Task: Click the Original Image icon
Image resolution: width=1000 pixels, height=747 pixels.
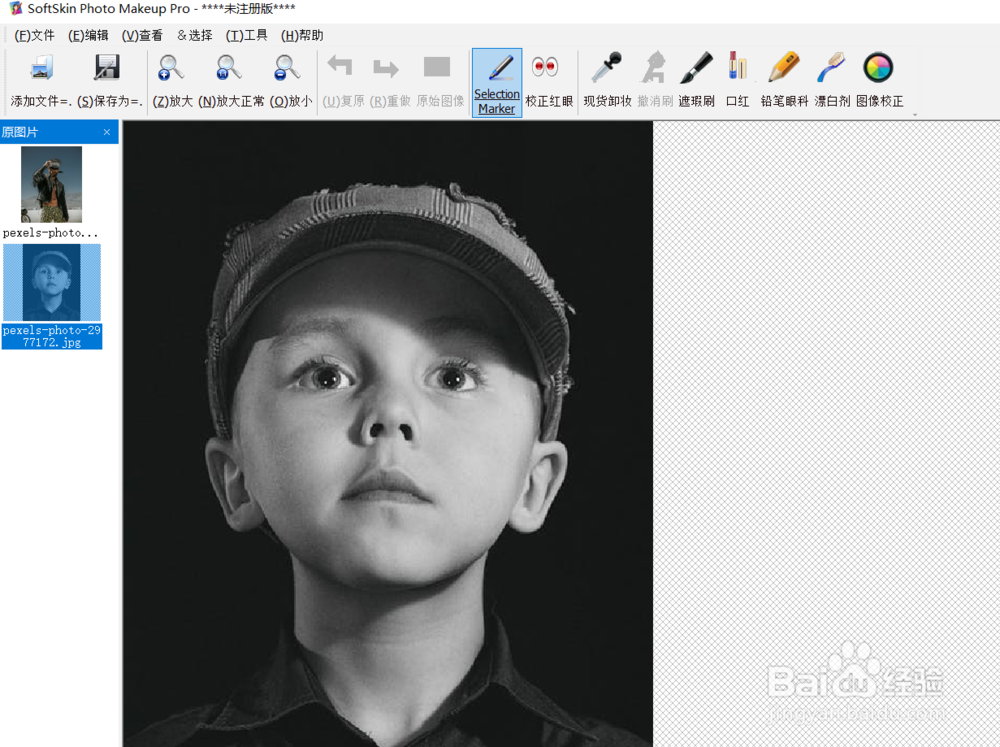Action: [x=437, y=67]
